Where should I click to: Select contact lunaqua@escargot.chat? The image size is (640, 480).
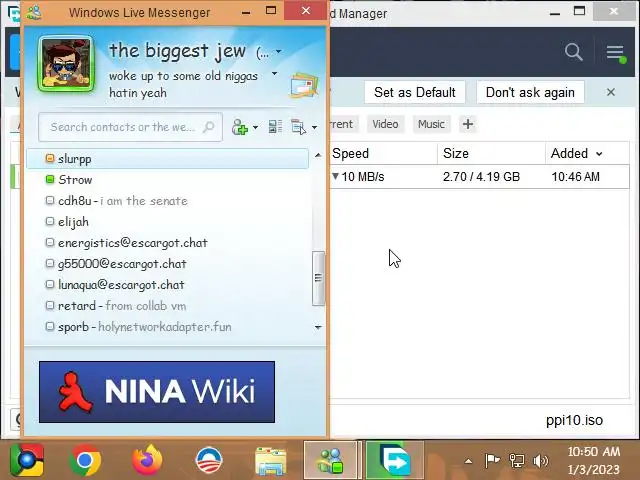167,285
